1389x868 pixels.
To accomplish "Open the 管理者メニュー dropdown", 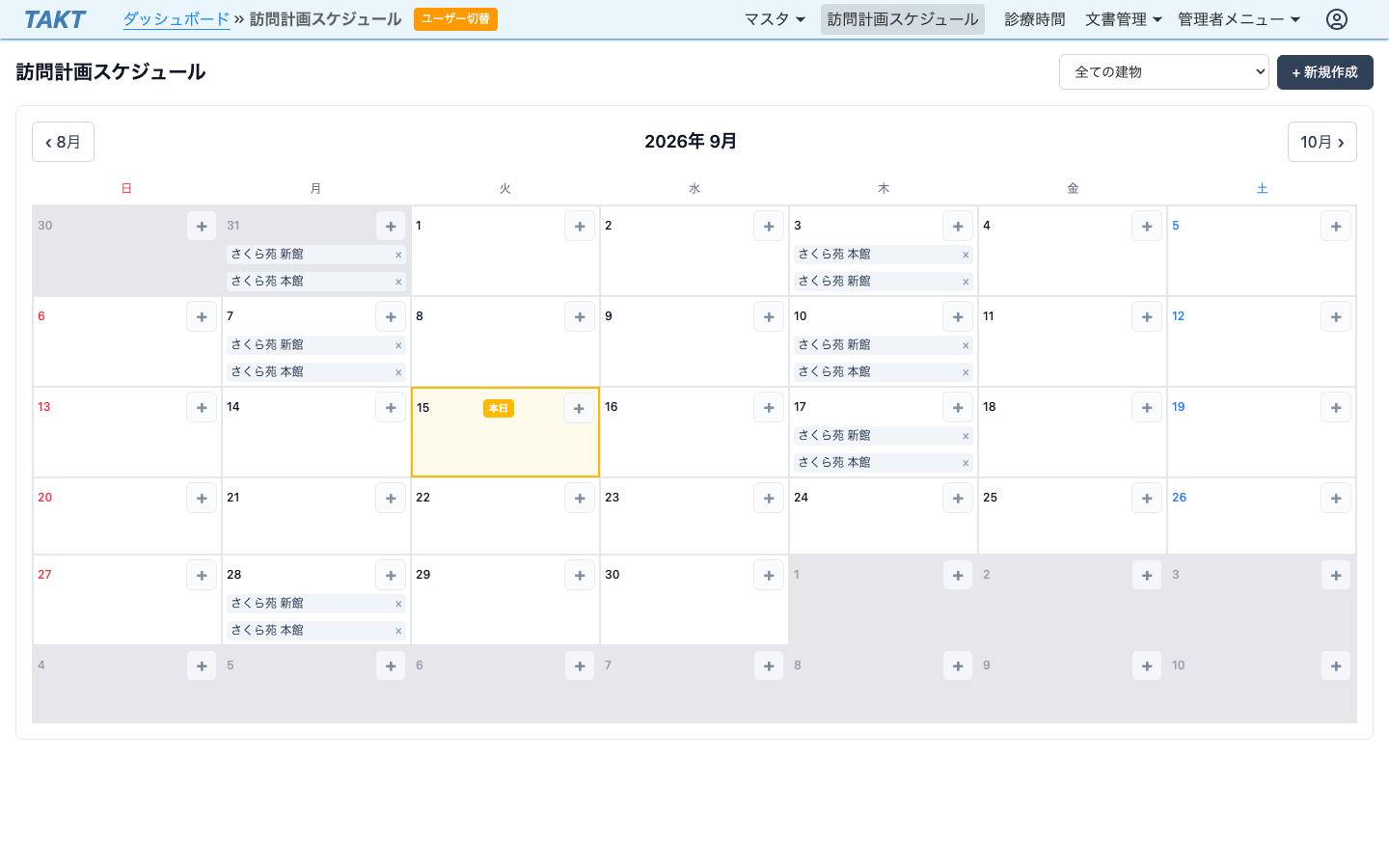I will click(x=1239, y=19).
